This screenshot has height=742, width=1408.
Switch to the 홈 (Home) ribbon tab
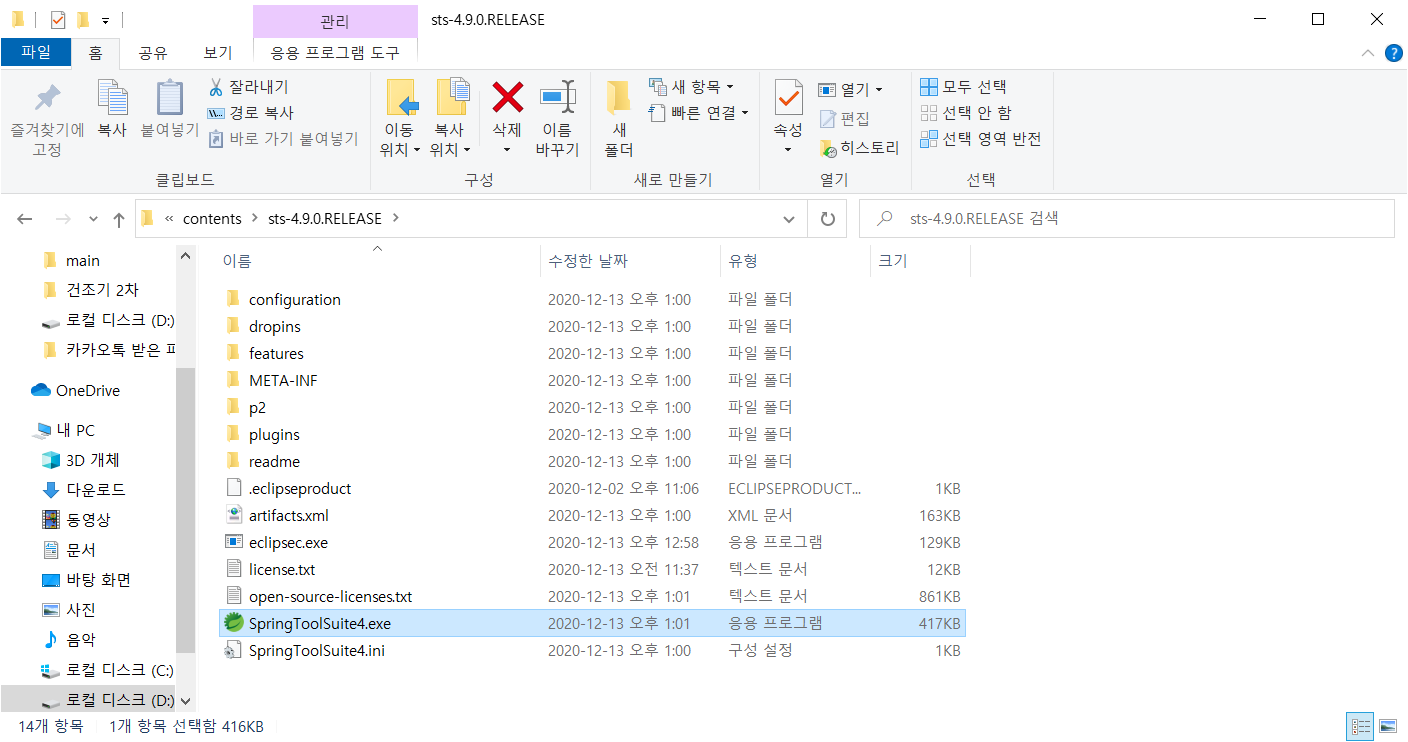pos(95,53)
